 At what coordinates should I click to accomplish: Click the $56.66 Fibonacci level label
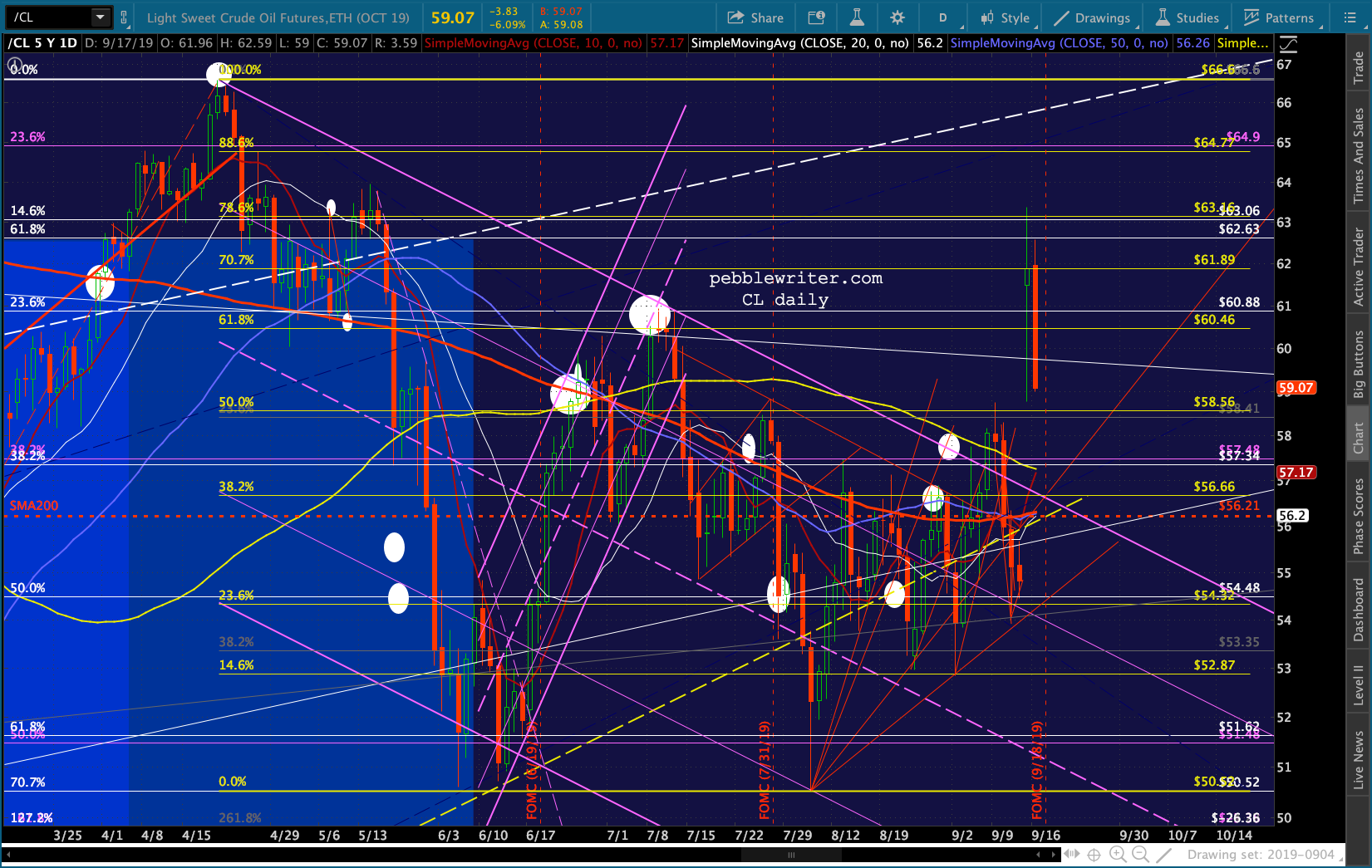[1214, 487]
